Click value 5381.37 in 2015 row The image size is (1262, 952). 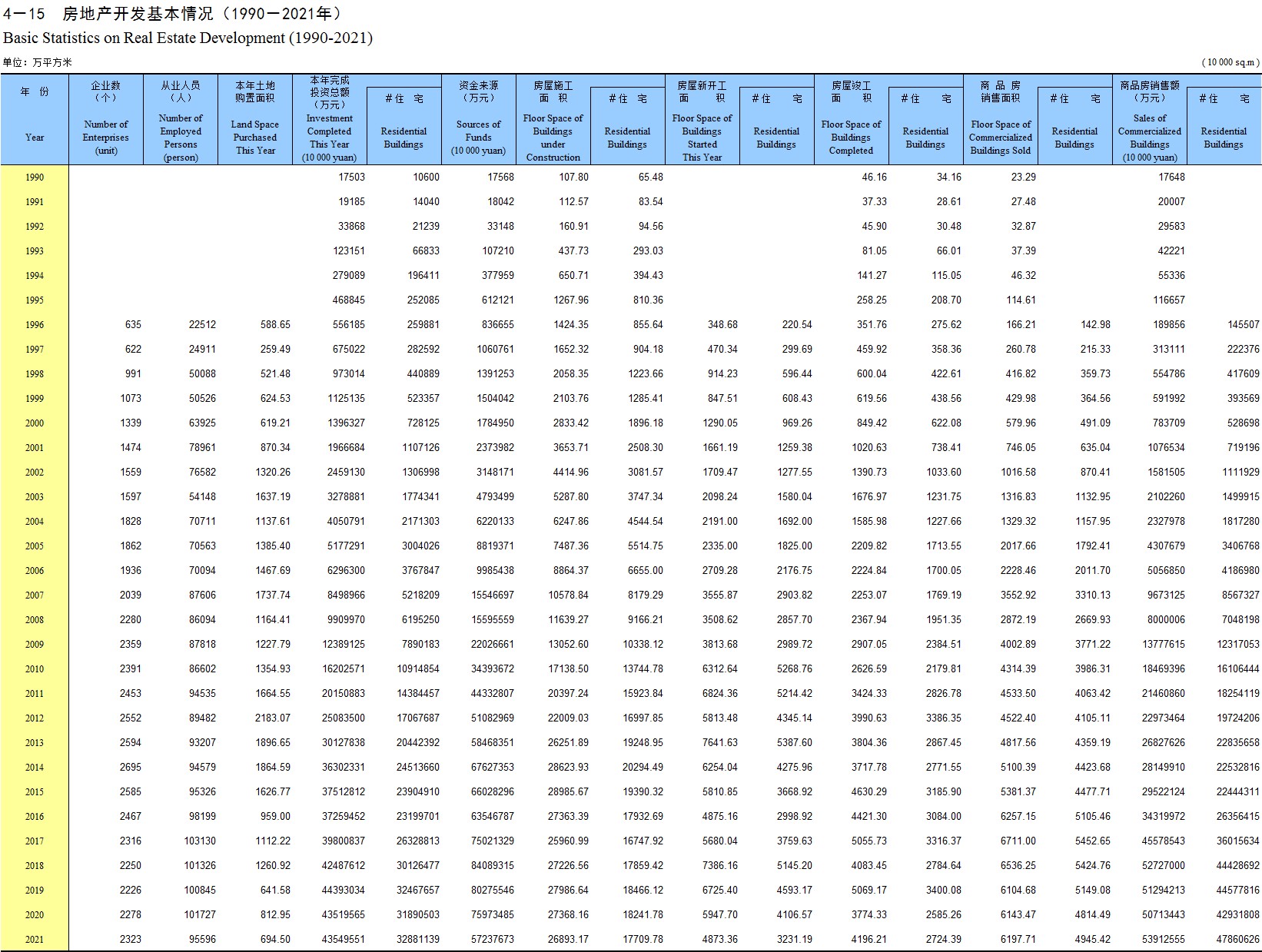point(1018,791)
